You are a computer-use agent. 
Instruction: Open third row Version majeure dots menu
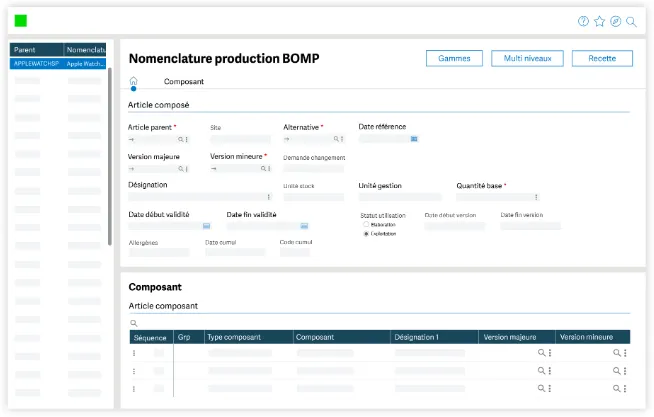(550, 388)
